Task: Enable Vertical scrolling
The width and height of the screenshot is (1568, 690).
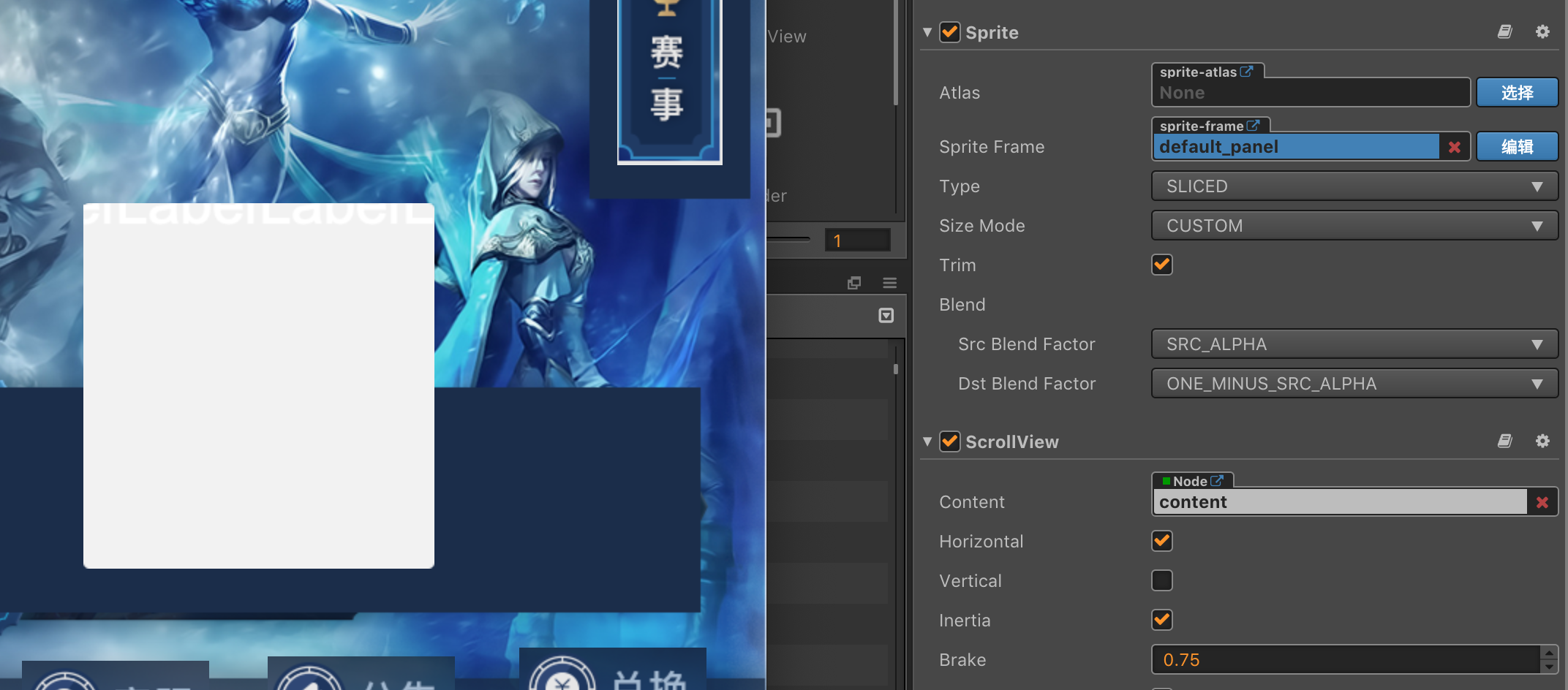Action: pyautogui.click(x=1162, y=580)
